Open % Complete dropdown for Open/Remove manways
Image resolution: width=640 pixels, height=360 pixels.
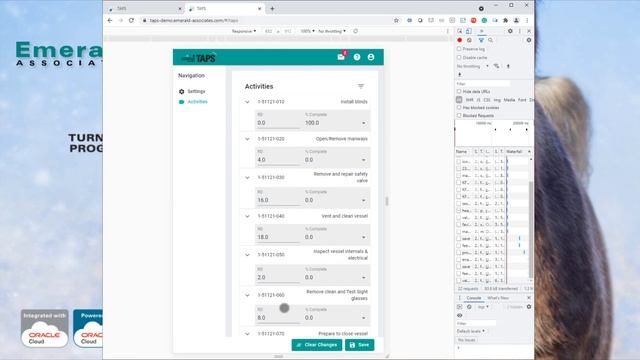(x=336, y=158)
